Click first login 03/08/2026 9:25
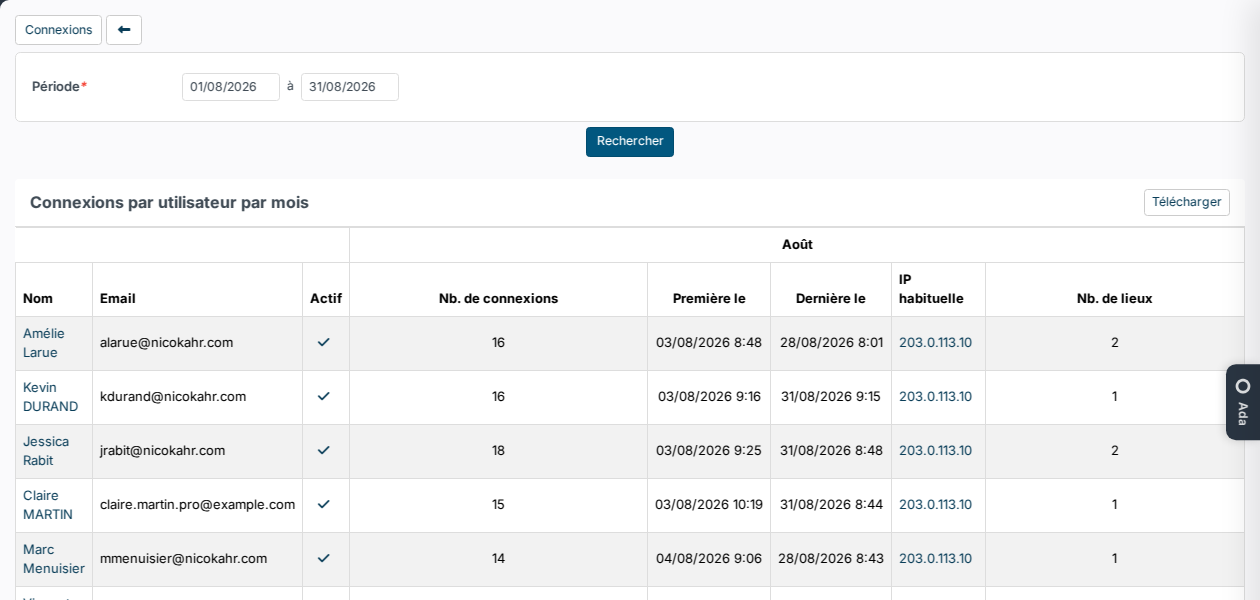The width and height of the screenshot is (1260, 600). (709, 450)
